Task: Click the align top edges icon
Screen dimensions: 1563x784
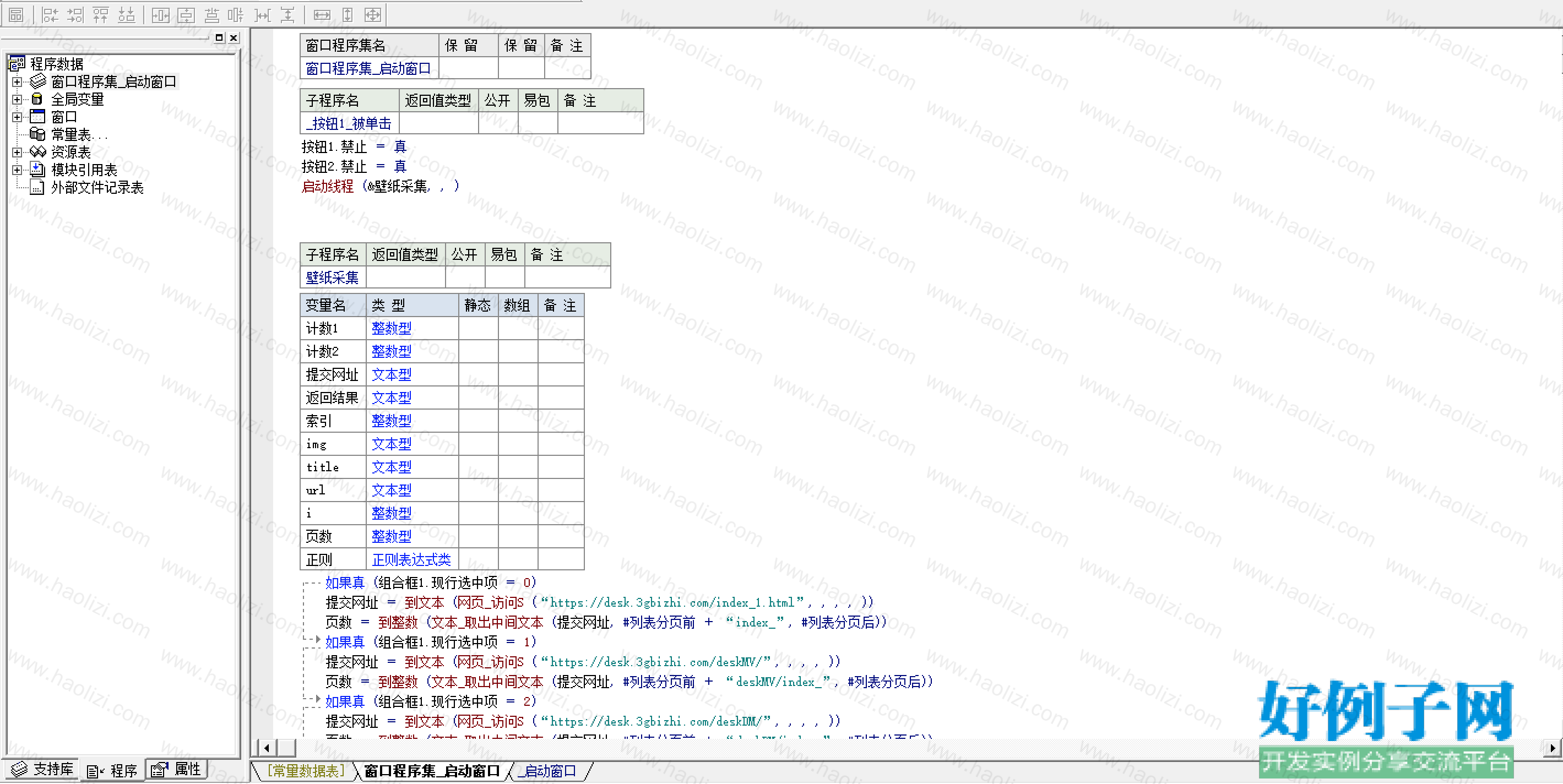Action: coord(101,14)
